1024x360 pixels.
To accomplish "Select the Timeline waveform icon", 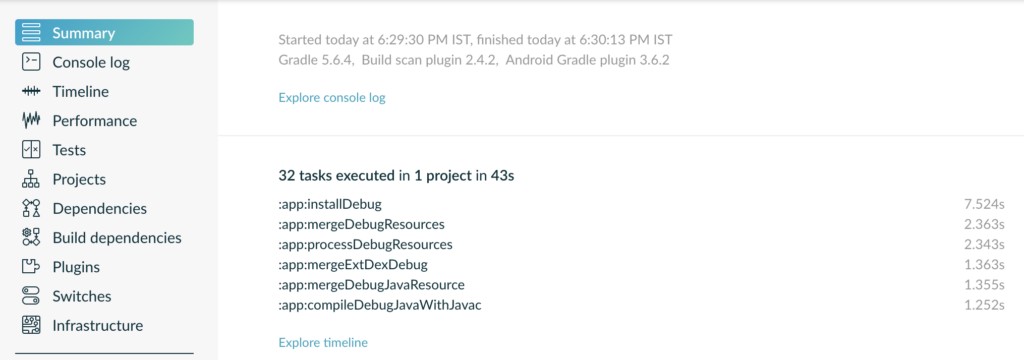I will coord(31,91).
